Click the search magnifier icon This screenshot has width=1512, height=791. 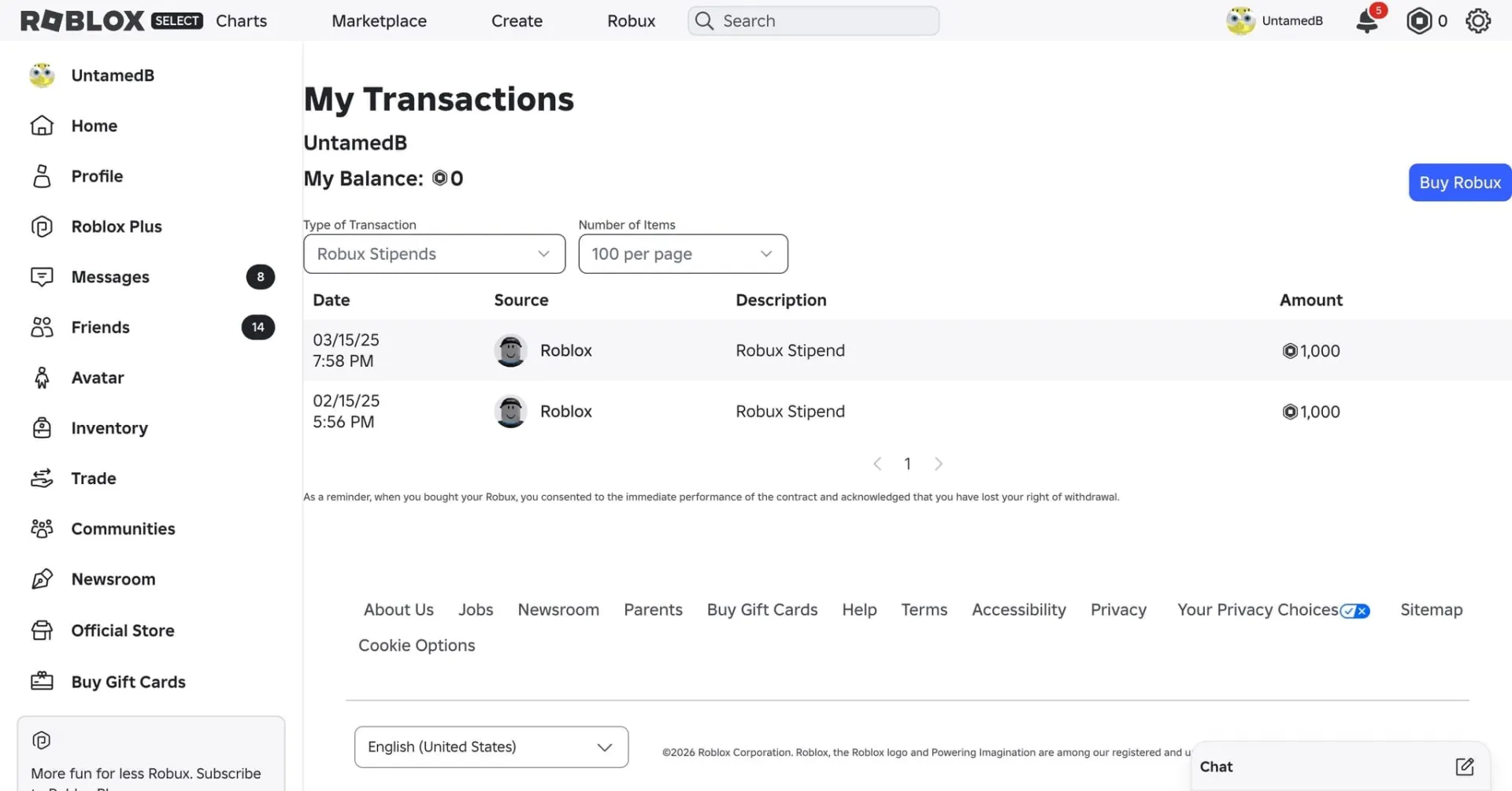704,20
